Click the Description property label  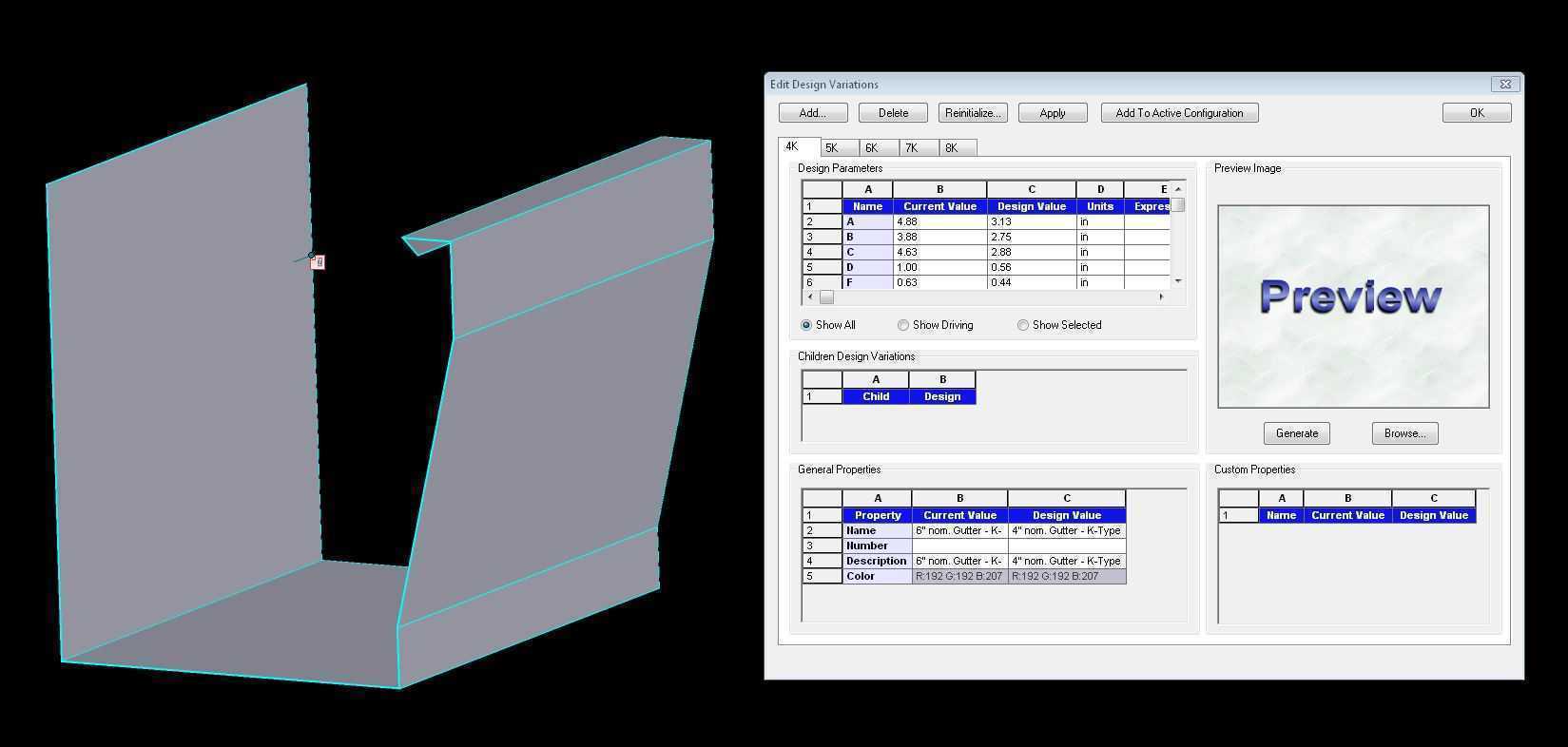[x=877, y=561]
